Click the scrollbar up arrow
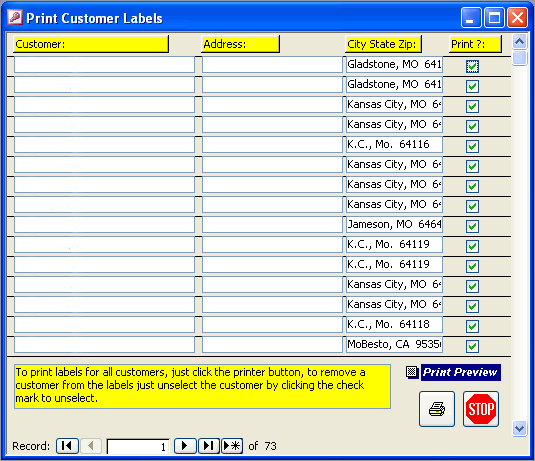This screenshot has width=535, height=461. (519, 42)
